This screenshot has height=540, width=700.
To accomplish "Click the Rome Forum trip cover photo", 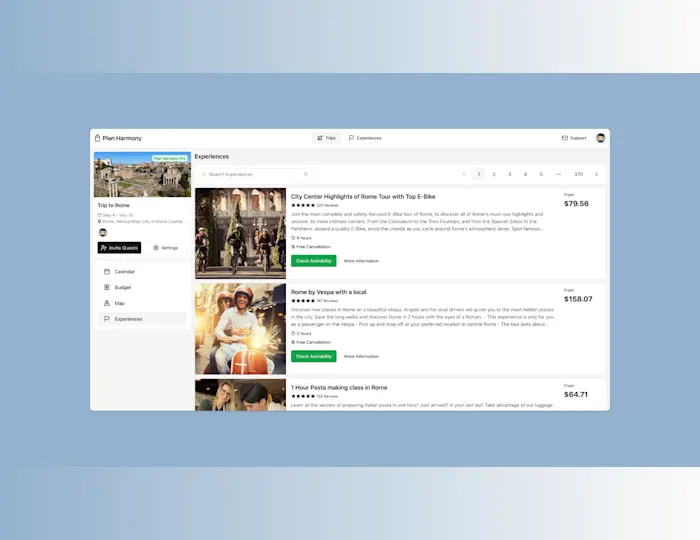I will (142, 174).
